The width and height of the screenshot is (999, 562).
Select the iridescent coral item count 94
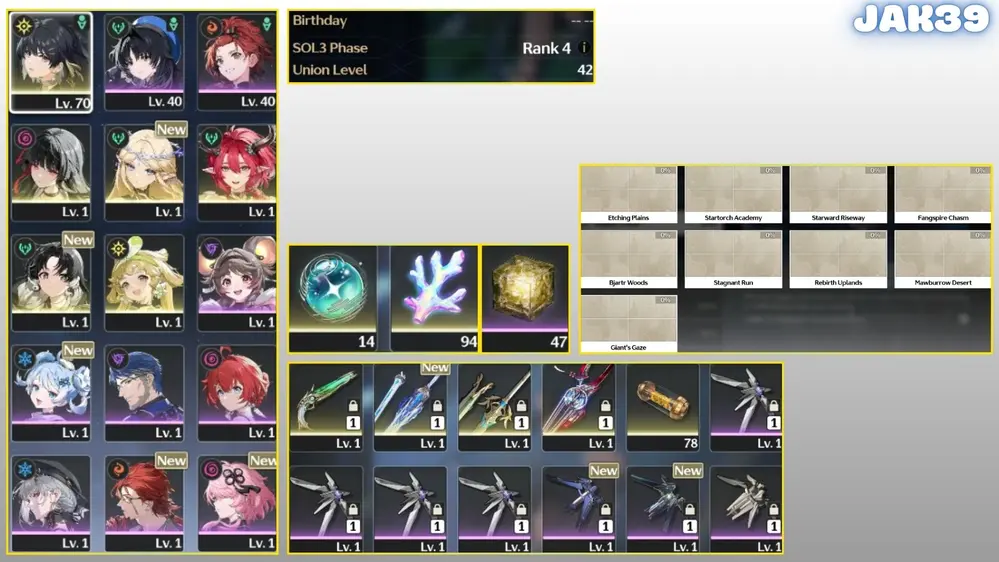[434, 299]
